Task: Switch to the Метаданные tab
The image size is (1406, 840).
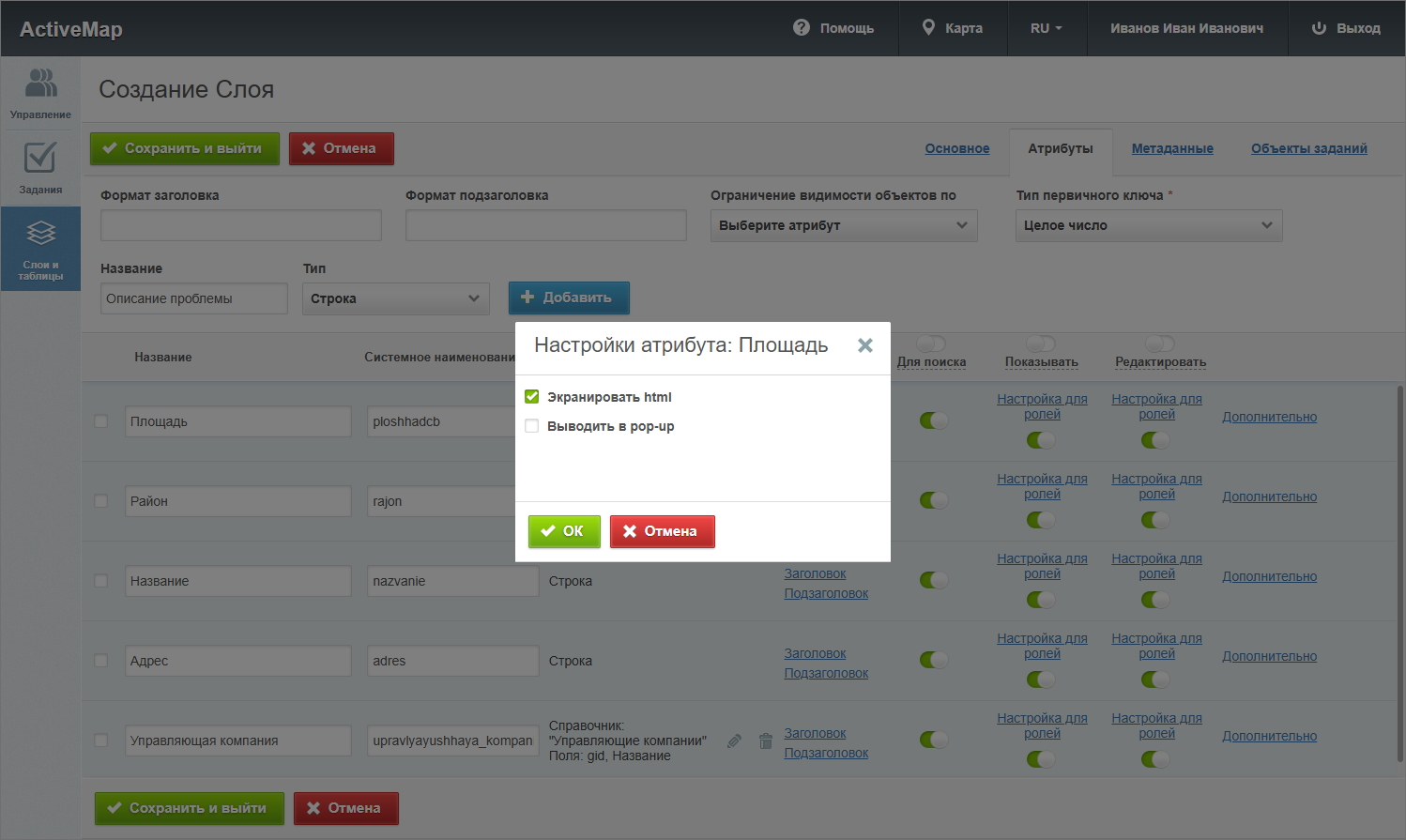Action: click(x=1172, y=148)
